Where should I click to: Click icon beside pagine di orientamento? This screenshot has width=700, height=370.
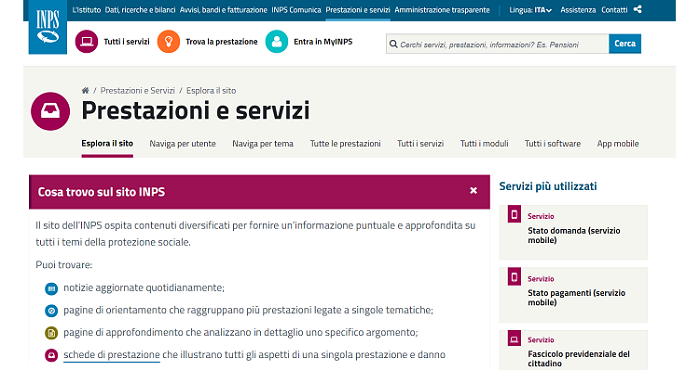tap(51, 311)
